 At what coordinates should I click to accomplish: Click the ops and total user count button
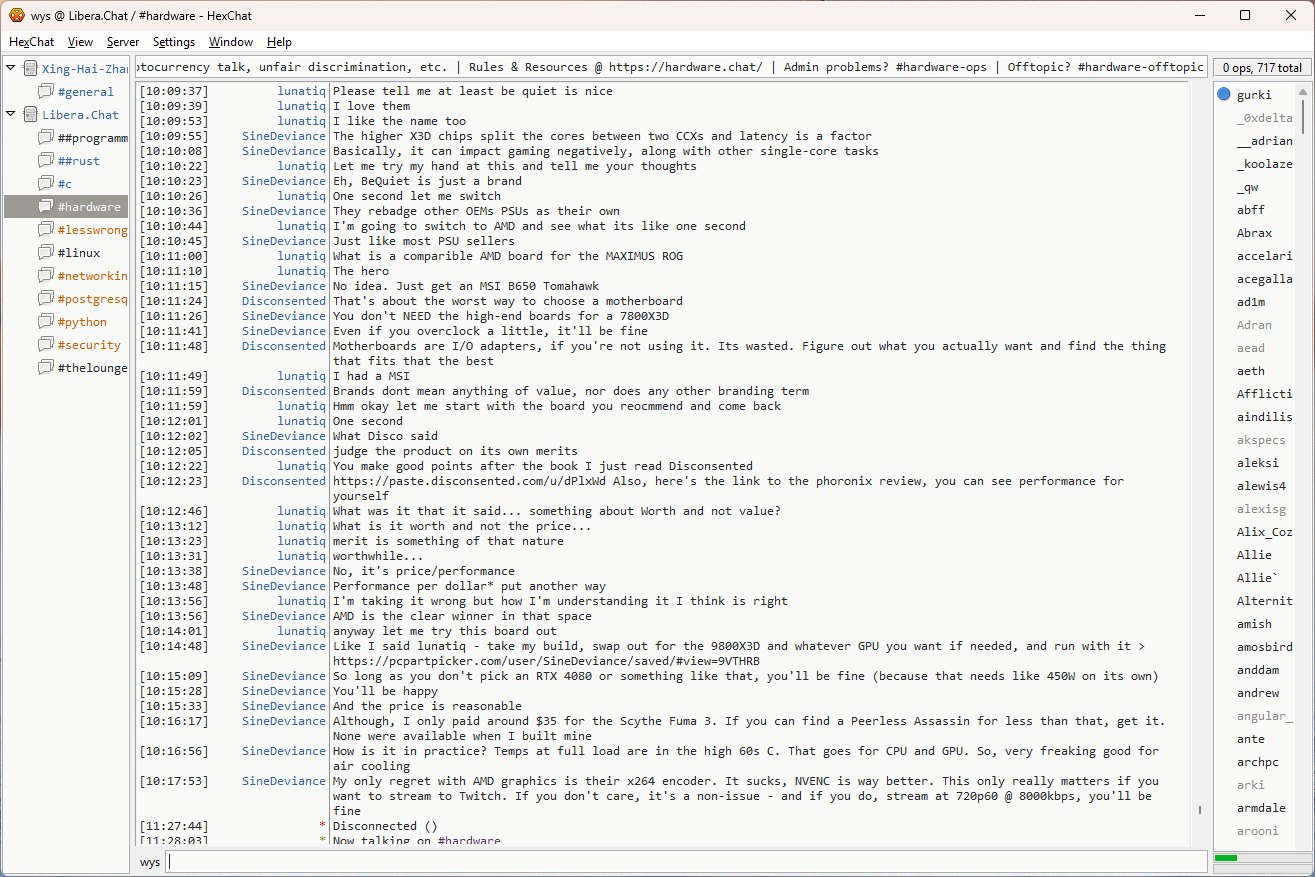coord(1261,68)
